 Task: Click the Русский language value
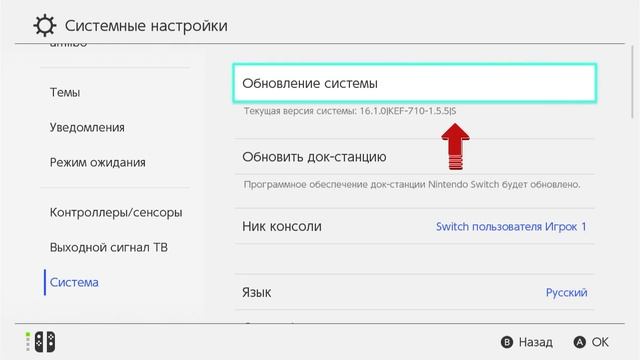pyautogui.click(x=567, y=292)
